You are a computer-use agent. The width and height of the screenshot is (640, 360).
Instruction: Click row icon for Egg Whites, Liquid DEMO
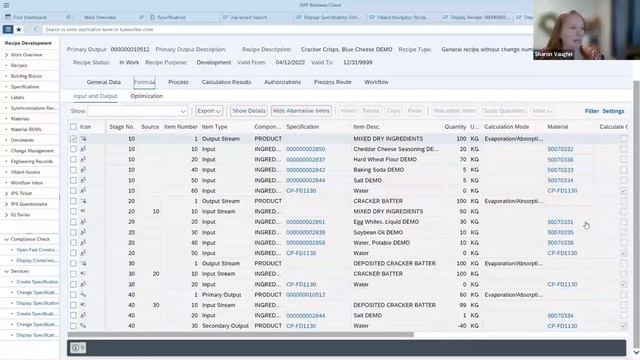click(83, 222)
